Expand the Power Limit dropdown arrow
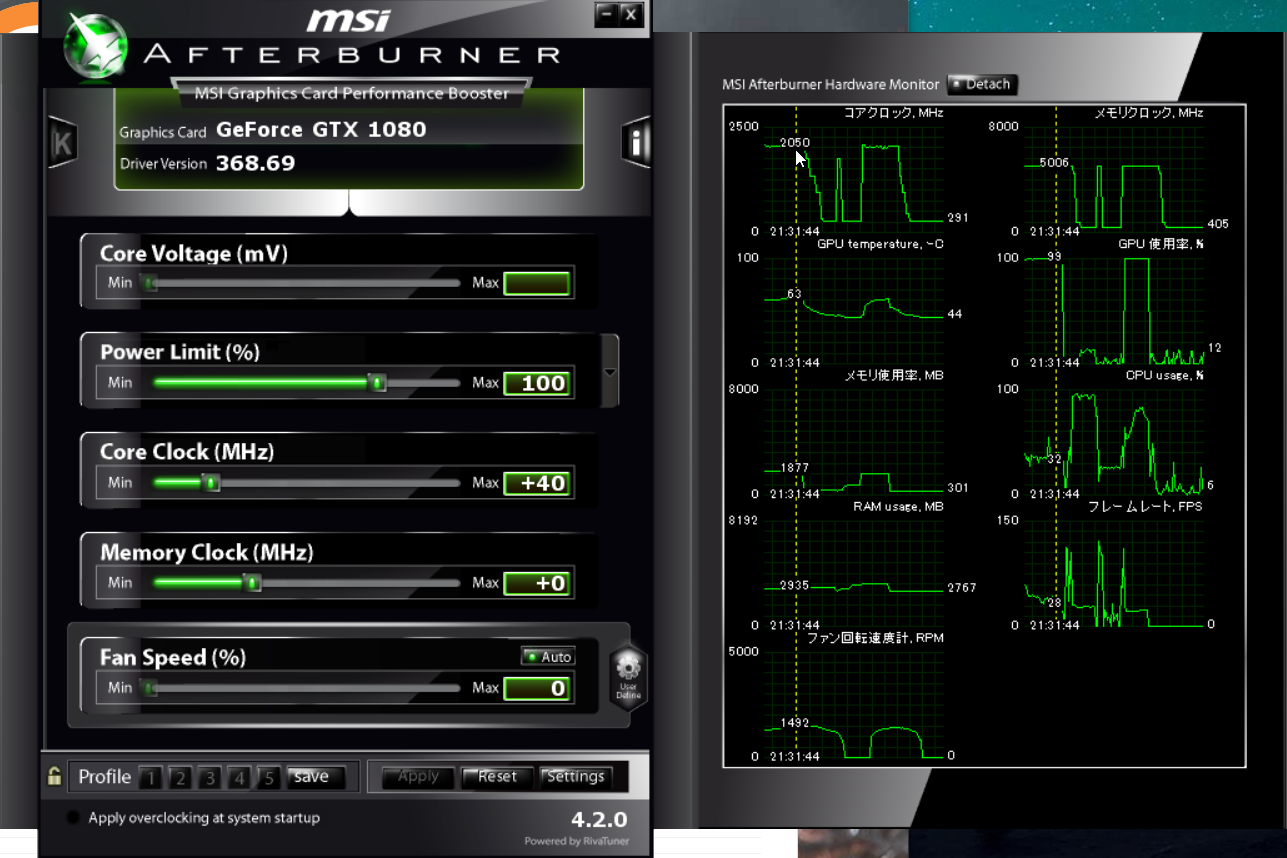Viewport: 1287px width, 858px height. pos(610,372)
